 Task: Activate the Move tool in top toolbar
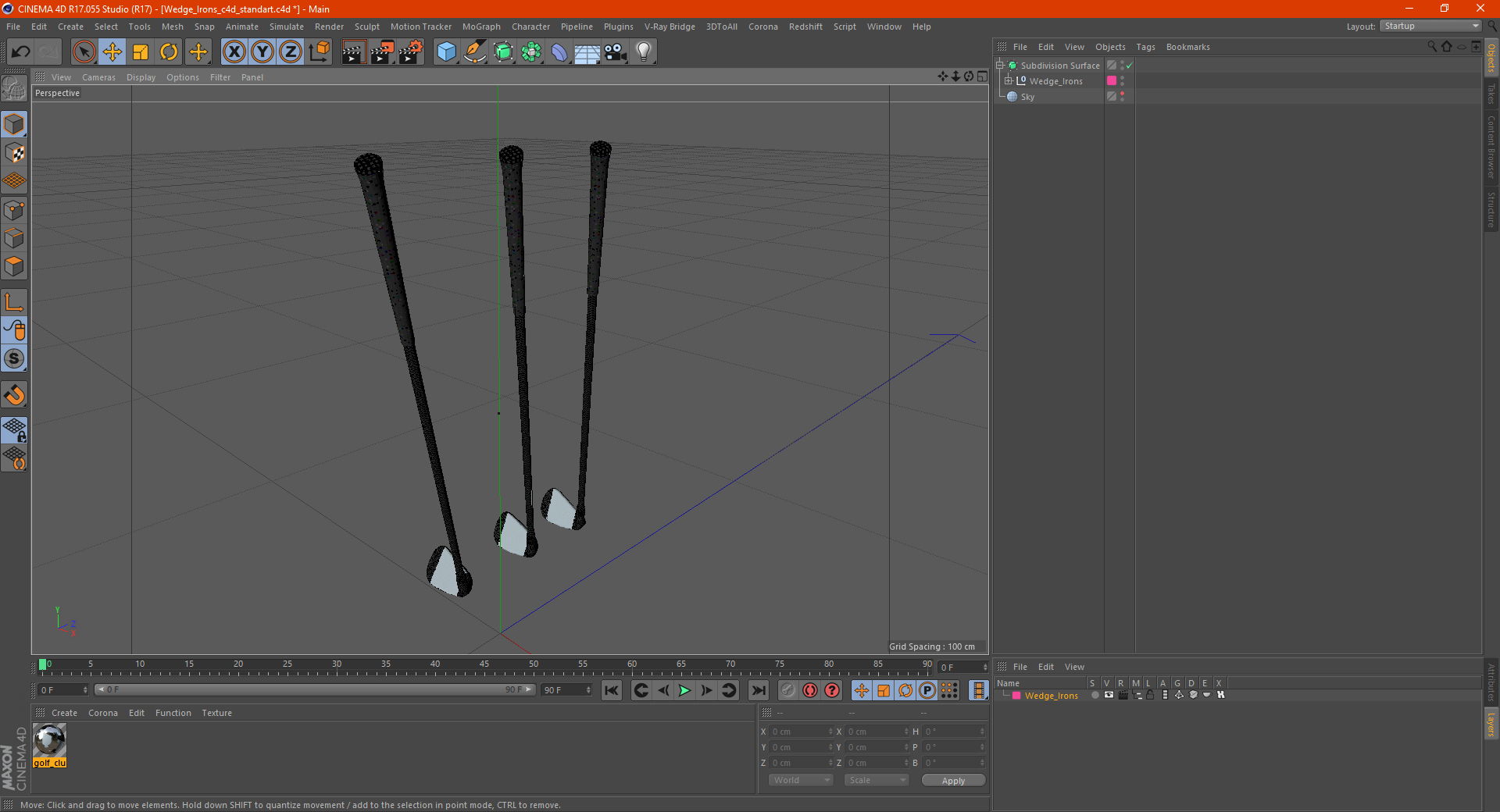pos(112,52)
